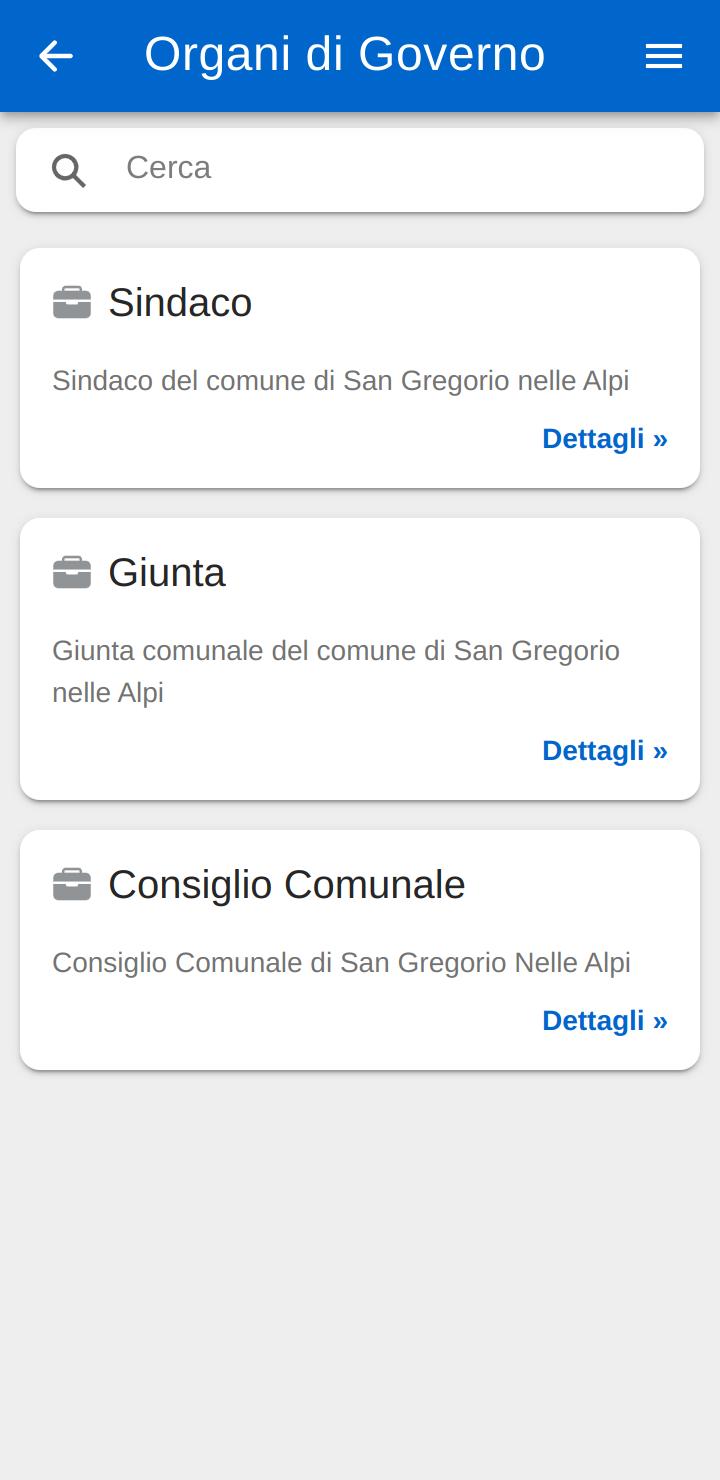Screen dimensions: 720x1480
Task: Tap the back arrow in the header
Action: coord(56,56)
